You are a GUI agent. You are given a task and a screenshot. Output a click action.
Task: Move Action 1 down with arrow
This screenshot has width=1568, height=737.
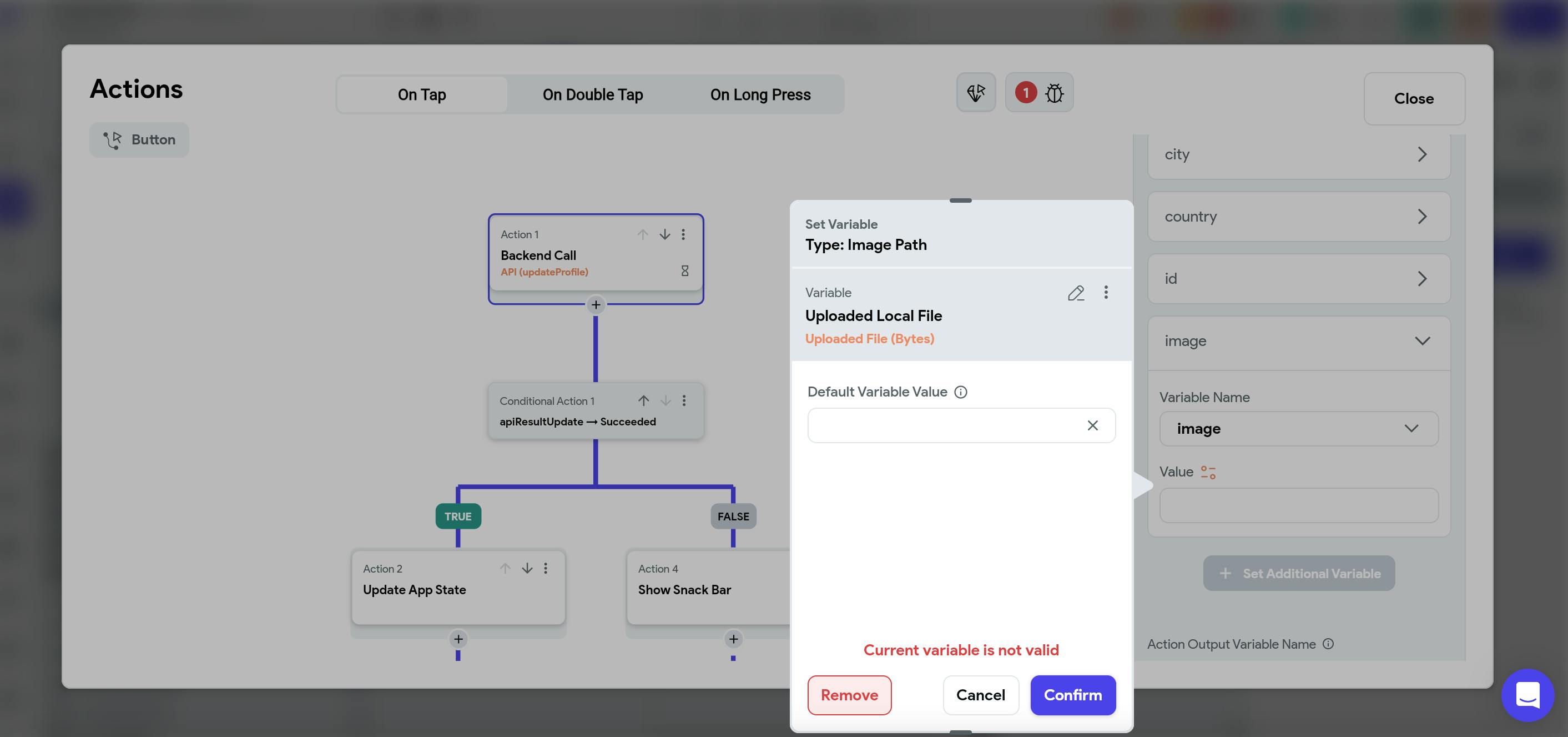pyautogui.click(x=665, y=234)
